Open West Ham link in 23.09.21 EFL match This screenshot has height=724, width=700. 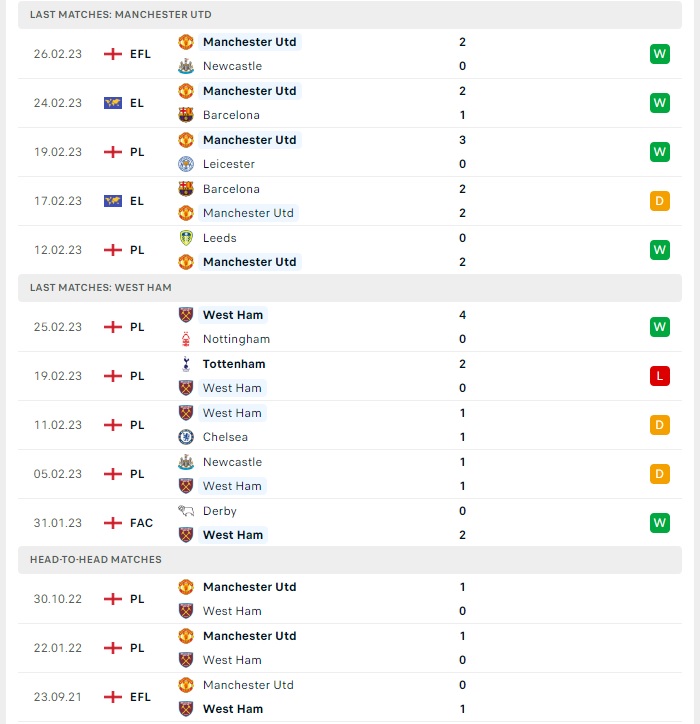point(233,709)
